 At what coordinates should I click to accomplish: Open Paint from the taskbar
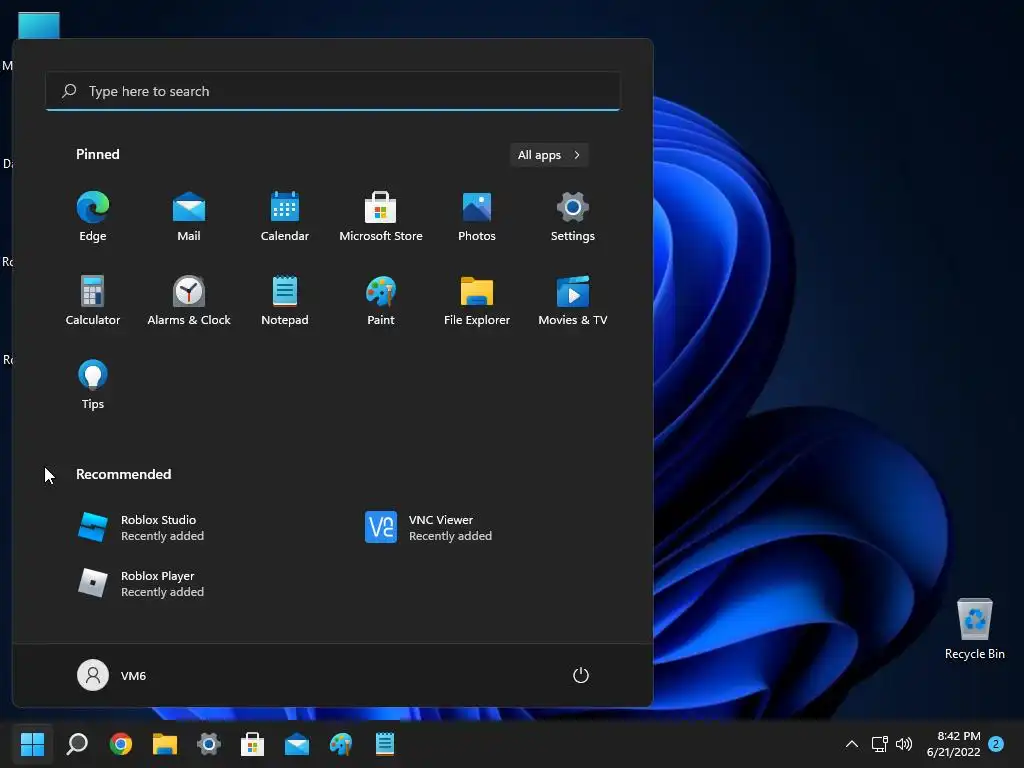pos(341,743)
